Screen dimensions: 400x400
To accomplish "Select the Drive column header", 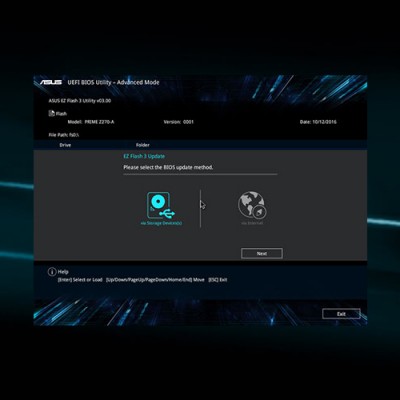I will tap(65, 145).
